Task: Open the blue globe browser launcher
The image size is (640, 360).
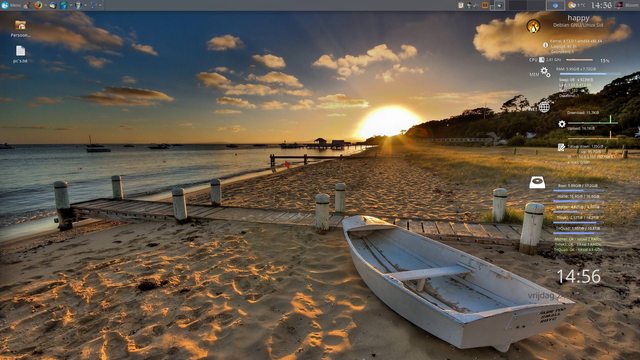Action: (63, 5)
